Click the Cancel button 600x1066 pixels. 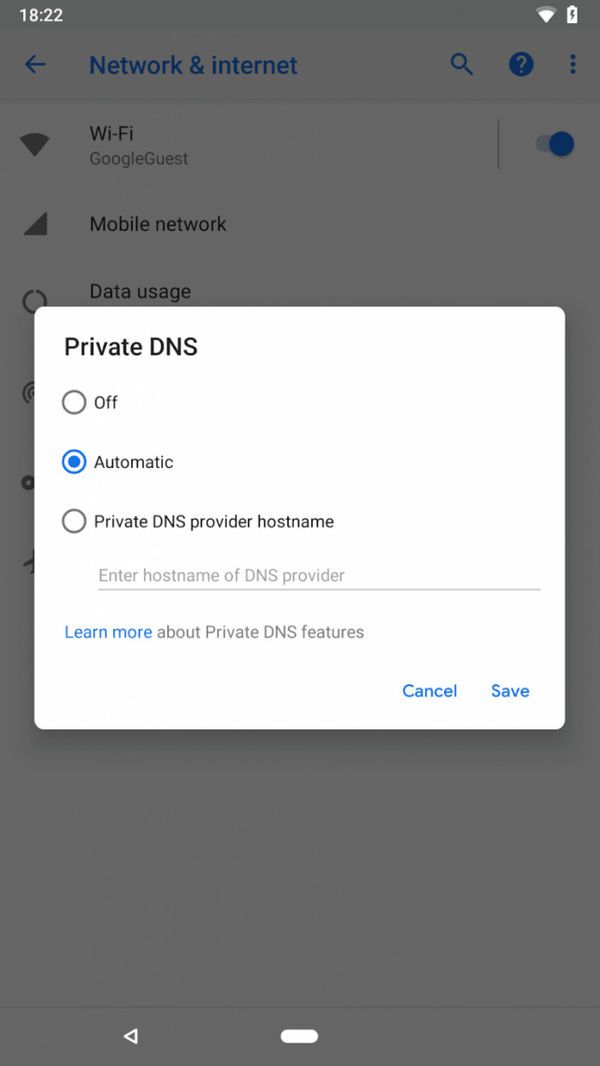coord(429,691)
